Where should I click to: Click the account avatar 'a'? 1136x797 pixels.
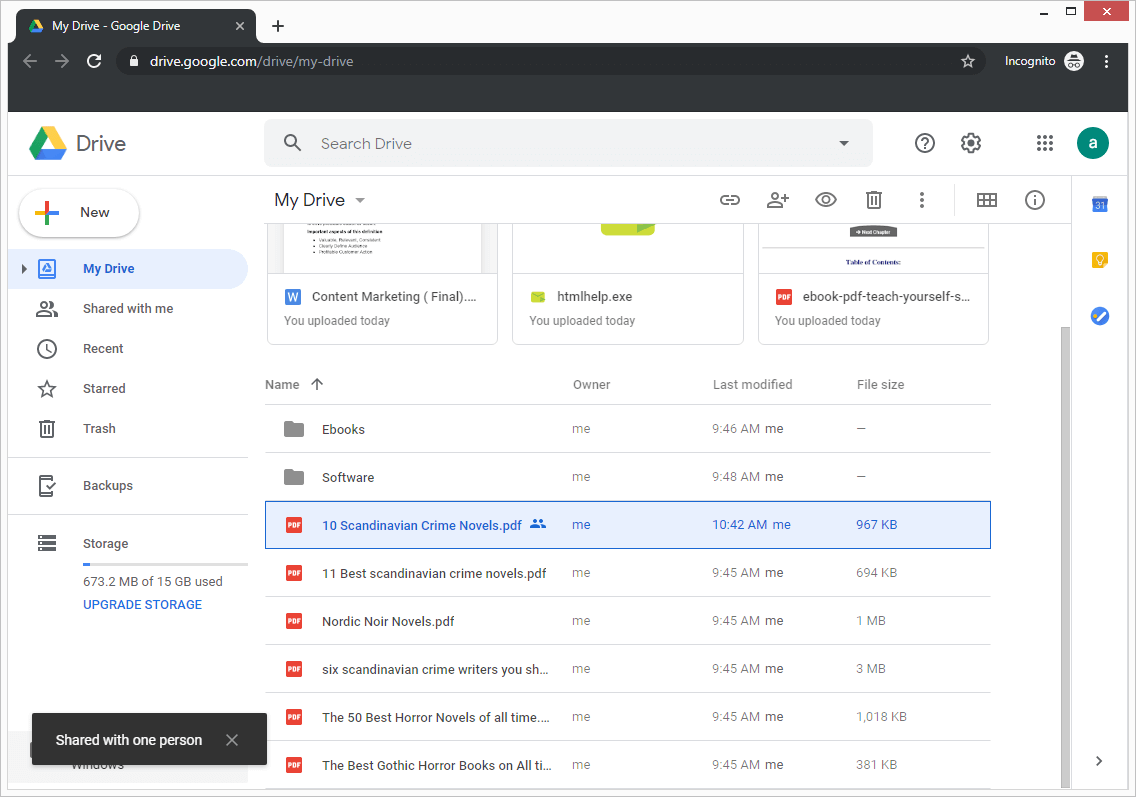click(x=1093, y=143)
